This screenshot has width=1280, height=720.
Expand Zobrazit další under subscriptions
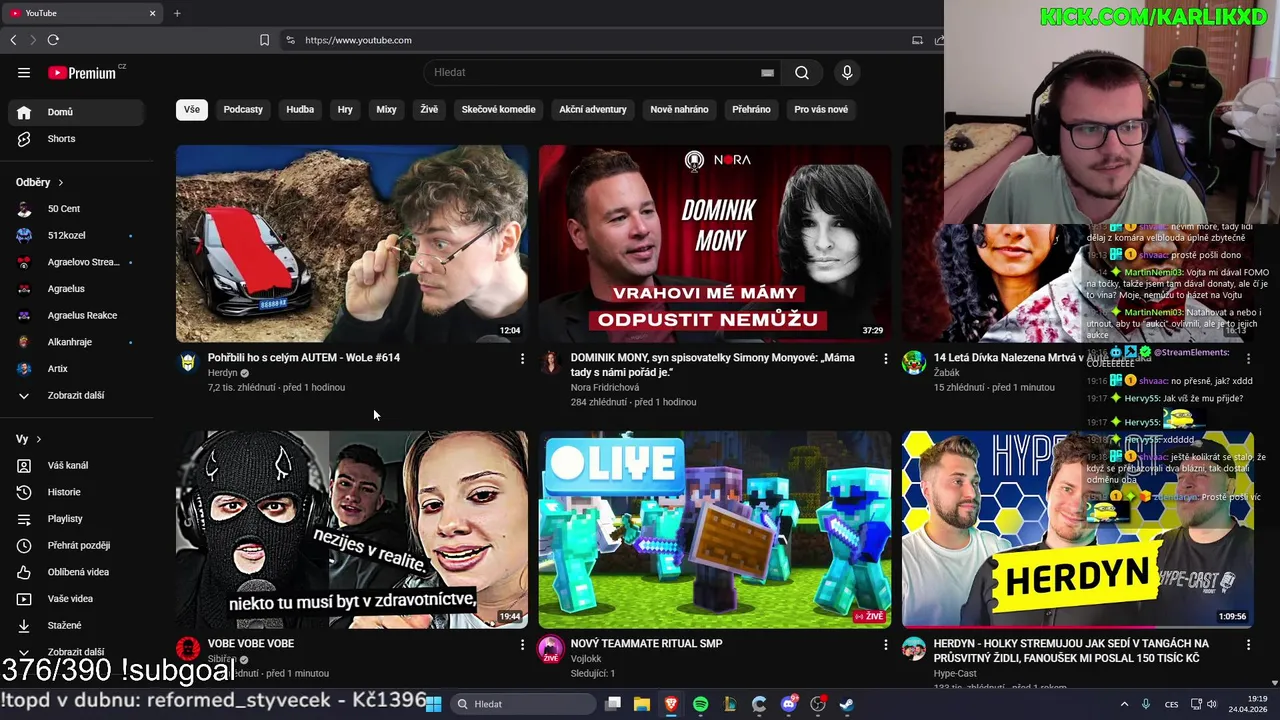coord(76,395)
